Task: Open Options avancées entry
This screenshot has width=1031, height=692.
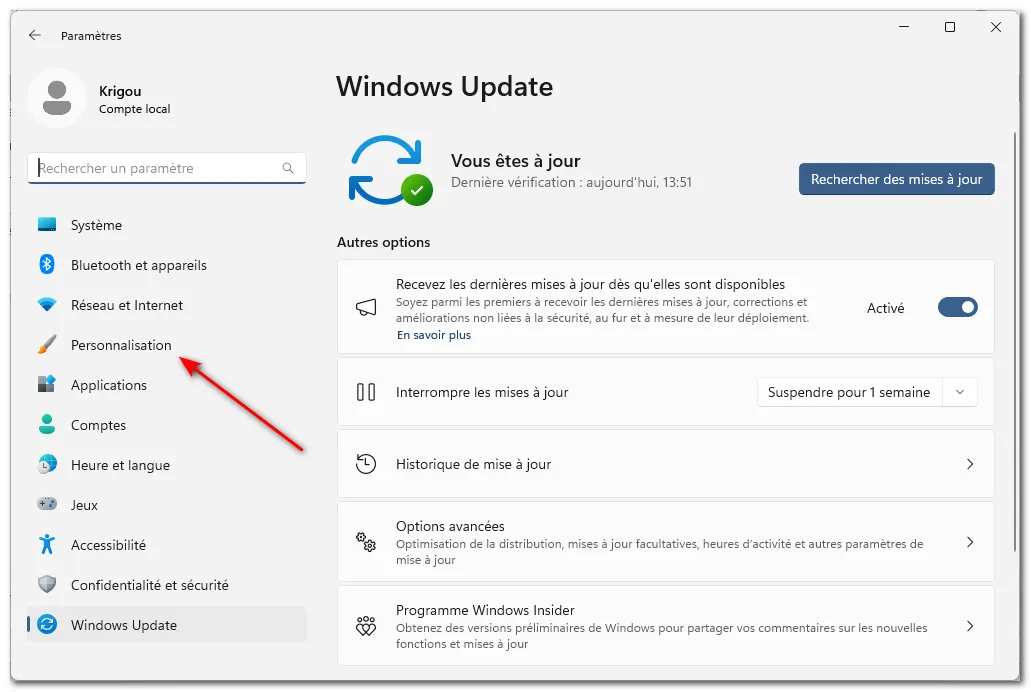Action: tap(665, 543)
